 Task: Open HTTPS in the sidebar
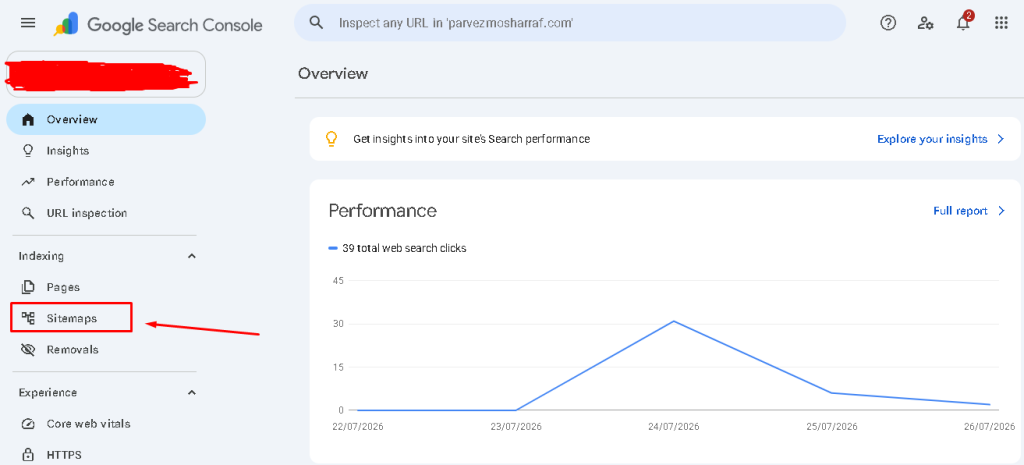(64, 455)
